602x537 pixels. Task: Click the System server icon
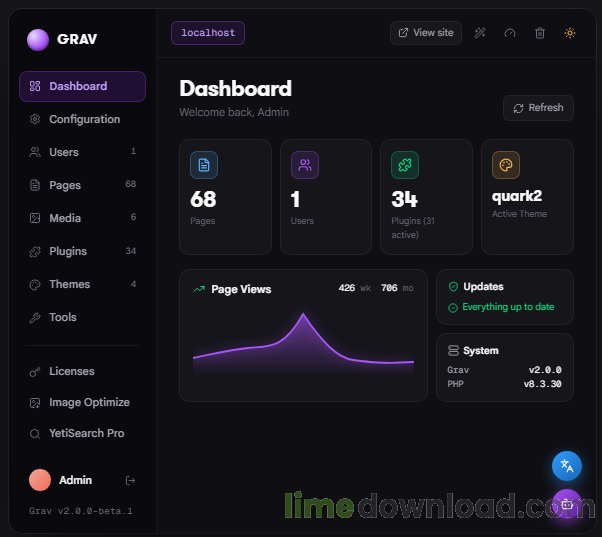pyautogui.click(x=453, y=350)
